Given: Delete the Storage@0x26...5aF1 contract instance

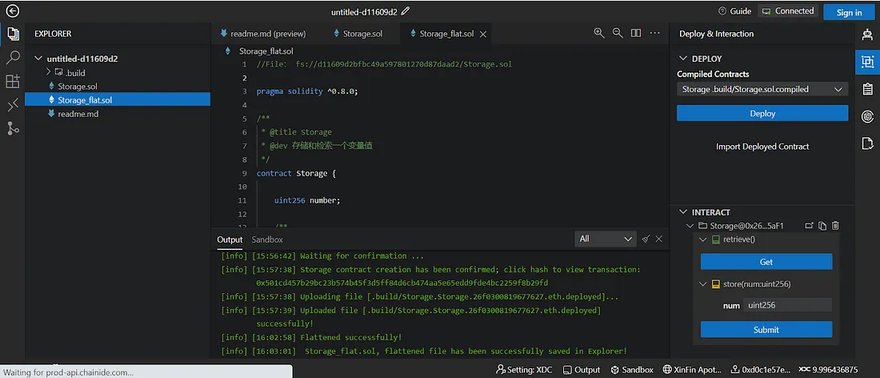Looking at the screenshot, I should [836, 226].
